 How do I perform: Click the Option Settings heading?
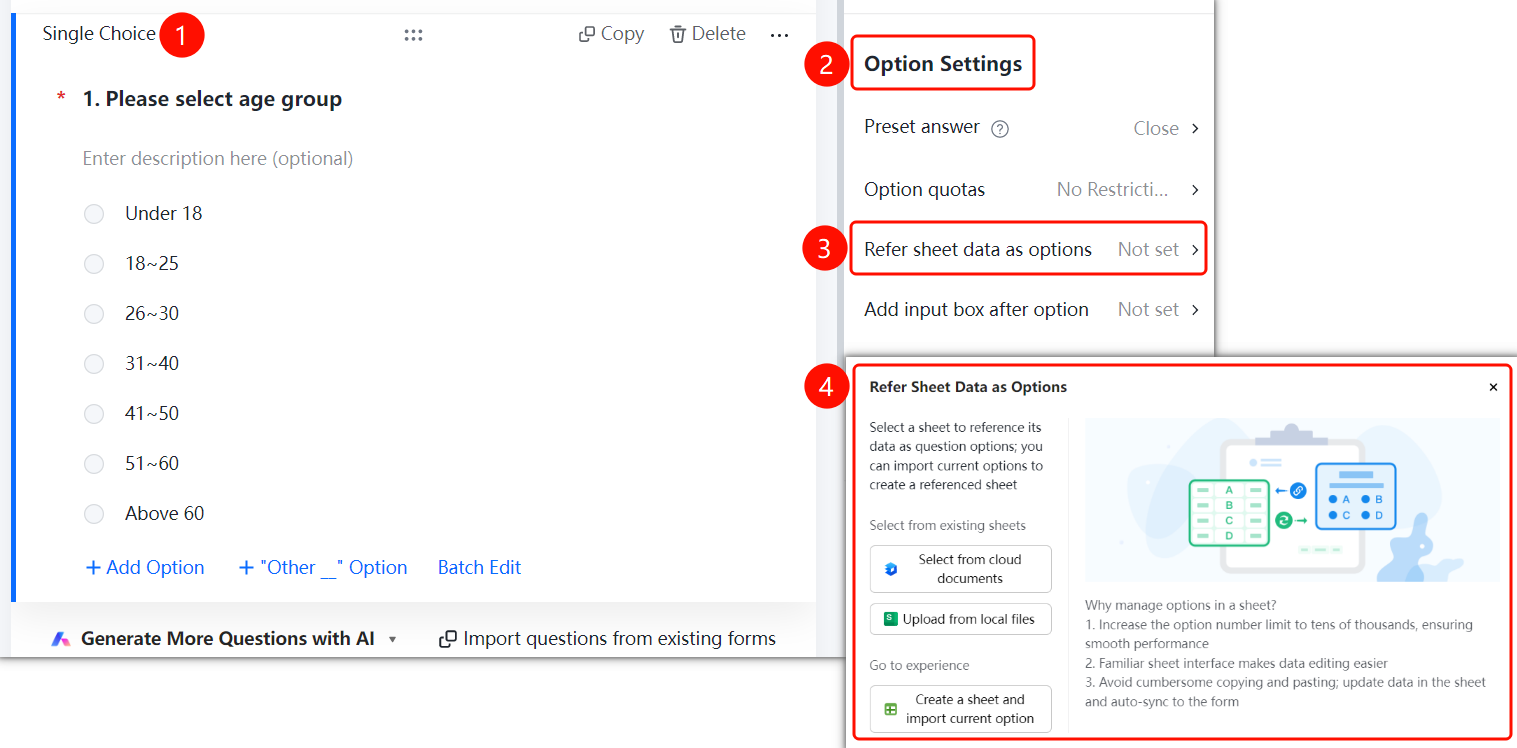tap(943, 64)
